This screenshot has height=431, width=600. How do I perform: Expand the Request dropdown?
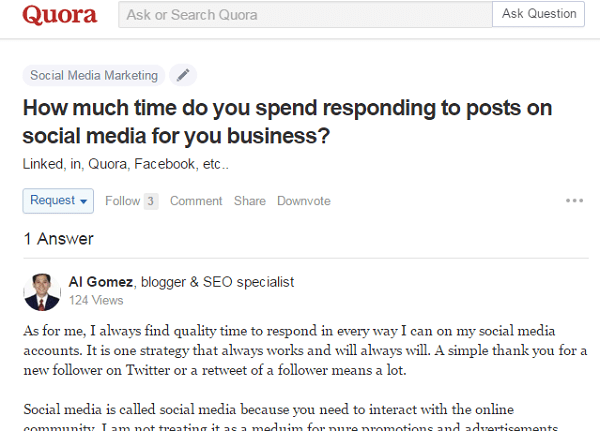(58, 201)
